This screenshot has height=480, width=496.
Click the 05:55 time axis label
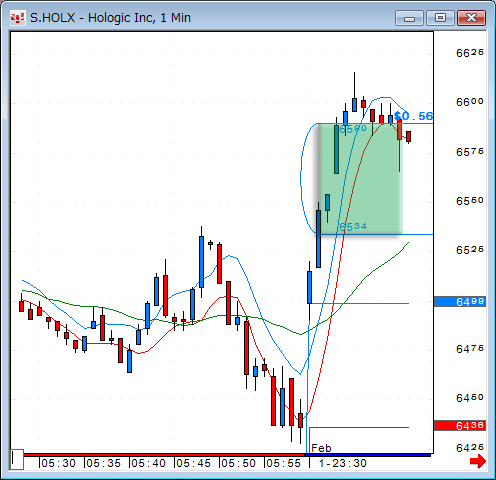tap(283, 463)
